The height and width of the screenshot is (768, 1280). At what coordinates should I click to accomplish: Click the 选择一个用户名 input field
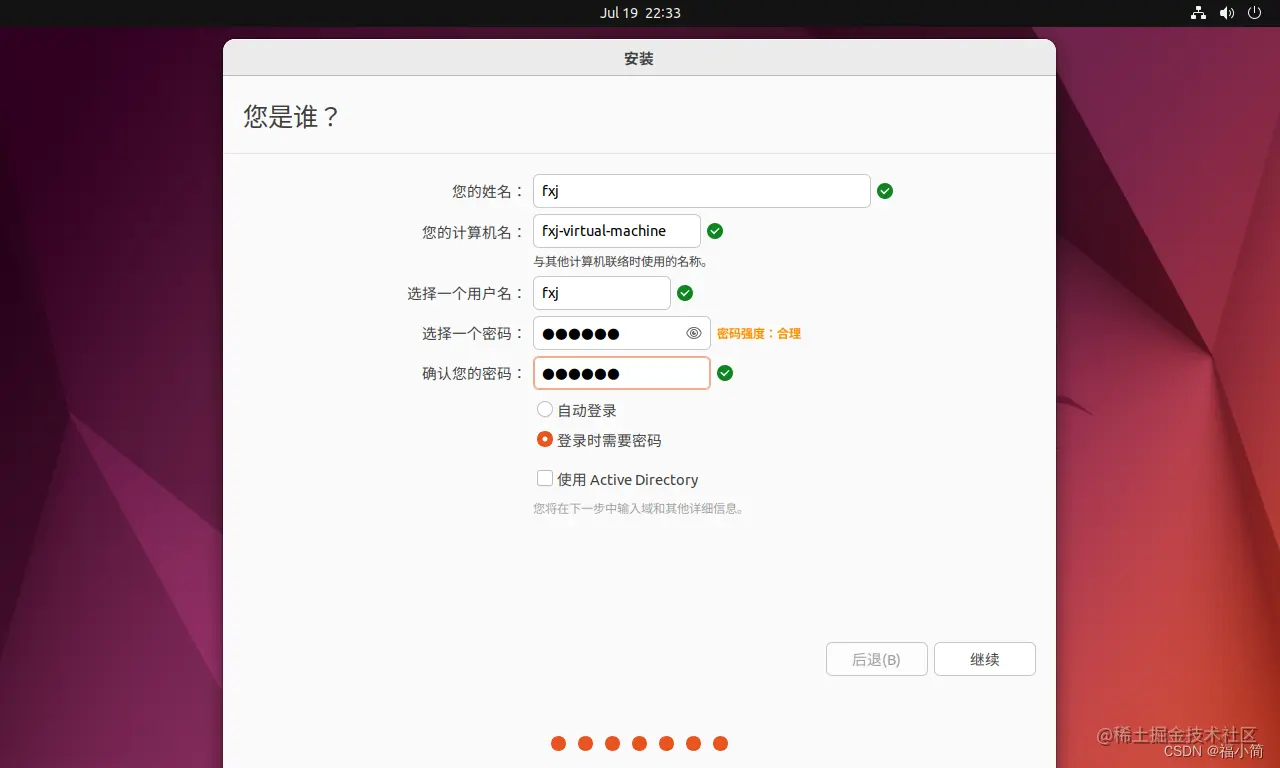[602, 293]
